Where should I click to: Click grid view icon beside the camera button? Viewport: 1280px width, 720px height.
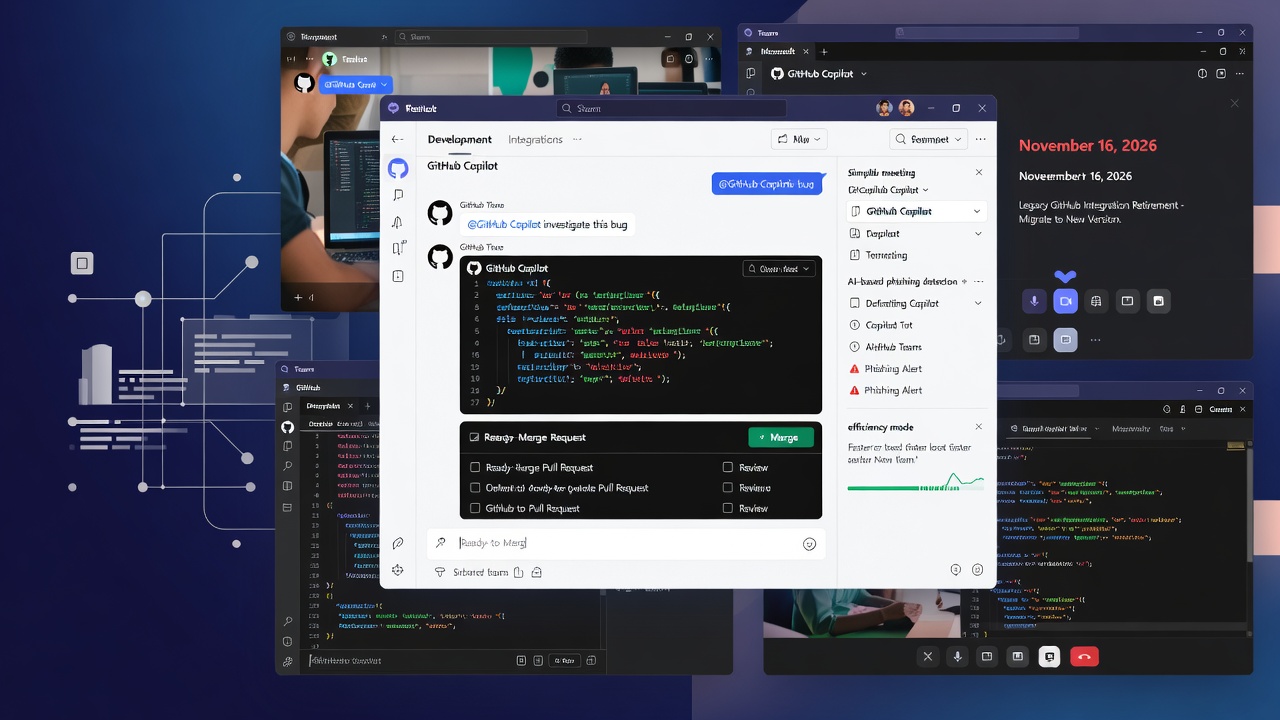1097,301
